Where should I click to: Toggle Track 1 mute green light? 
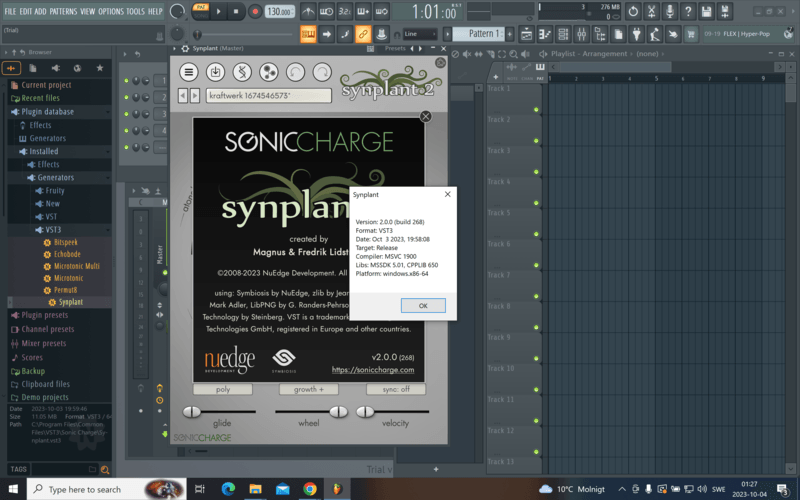click(x=536, y=110)
